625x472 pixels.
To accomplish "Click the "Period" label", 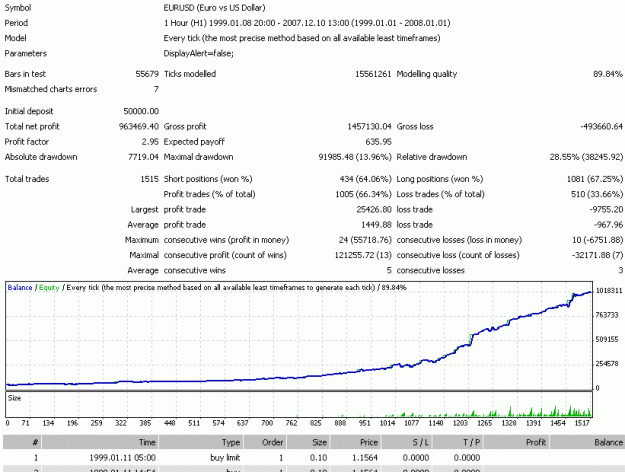I will (16, 23).
